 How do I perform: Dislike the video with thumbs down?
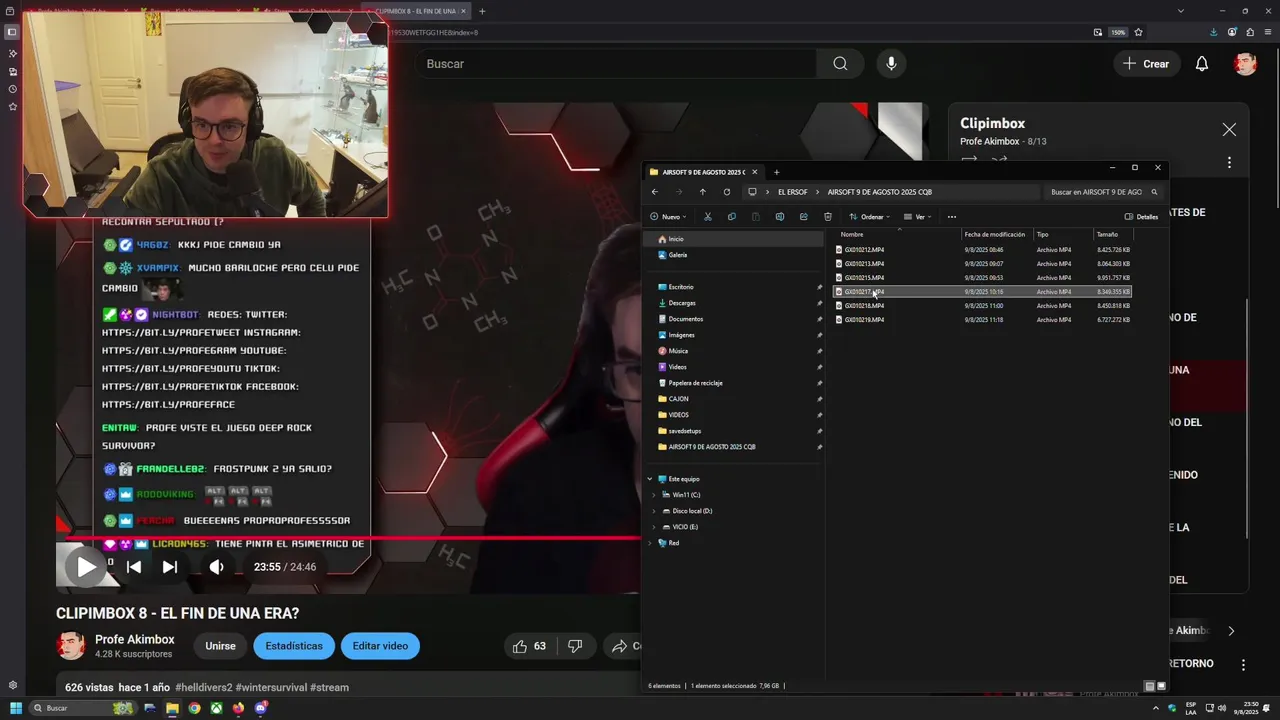(x=575, y=646)
